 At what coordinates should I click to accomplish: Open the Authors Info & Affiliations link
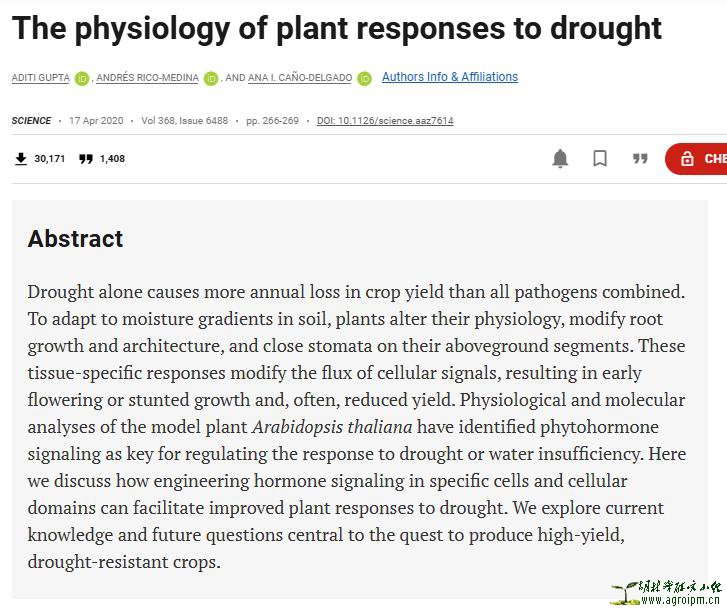450,77
